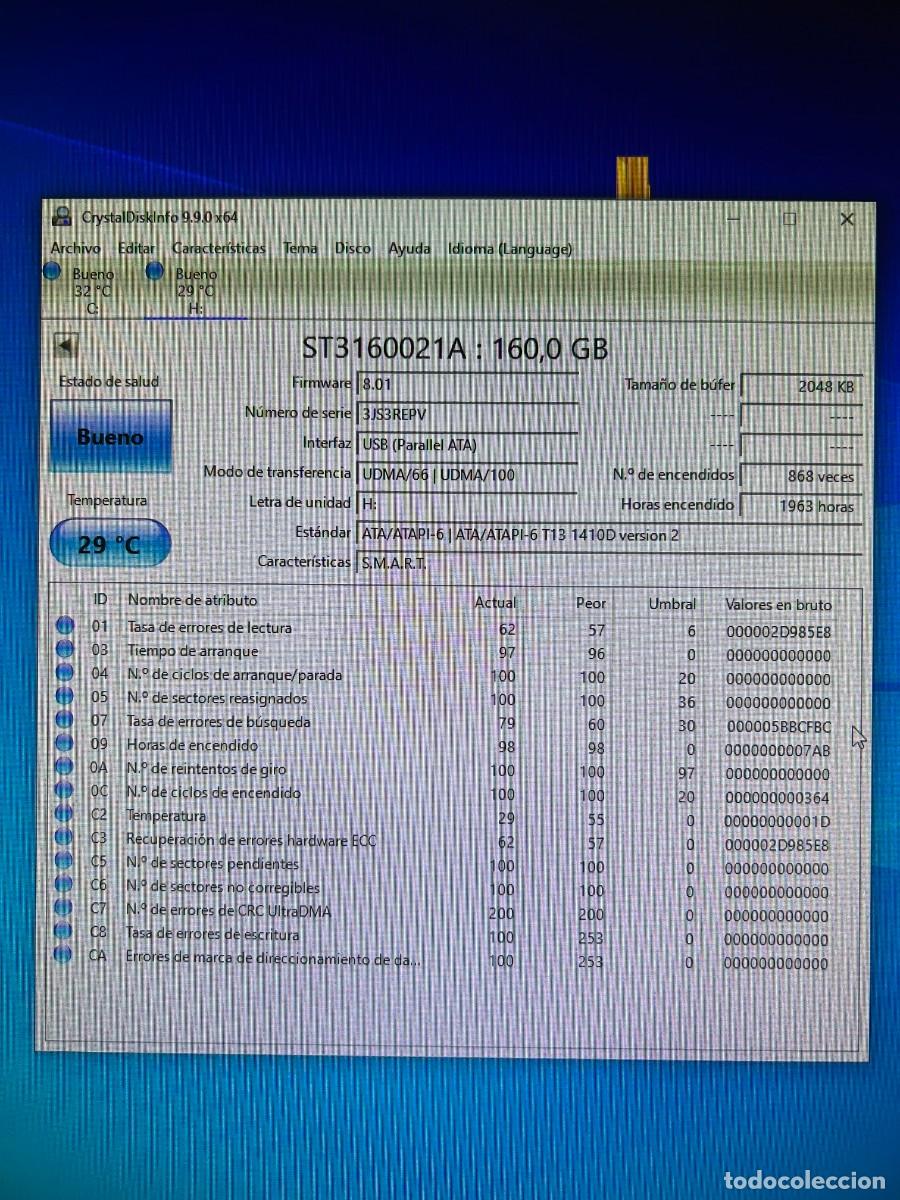
Task: Click the Bueno health status button
Action: click(x=110, y=437)
